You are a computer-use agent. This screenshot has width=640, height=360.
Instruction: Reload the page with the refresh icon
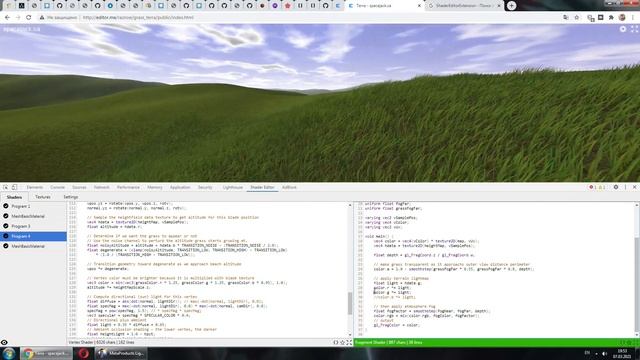(x=29, y=18)
